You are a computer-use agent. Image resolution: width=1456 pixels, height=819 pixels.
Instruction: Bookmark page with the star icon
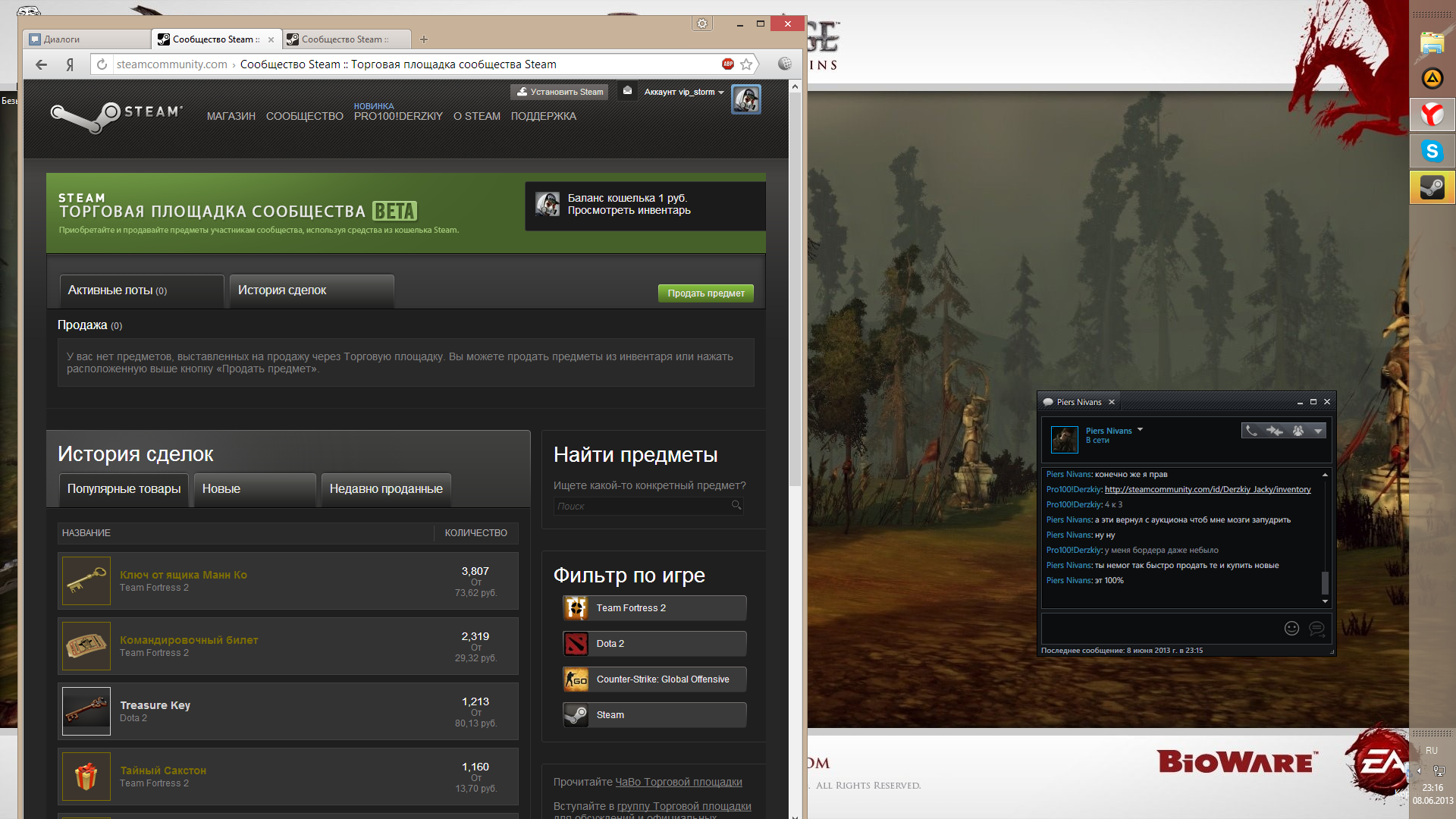coord(746,64)
